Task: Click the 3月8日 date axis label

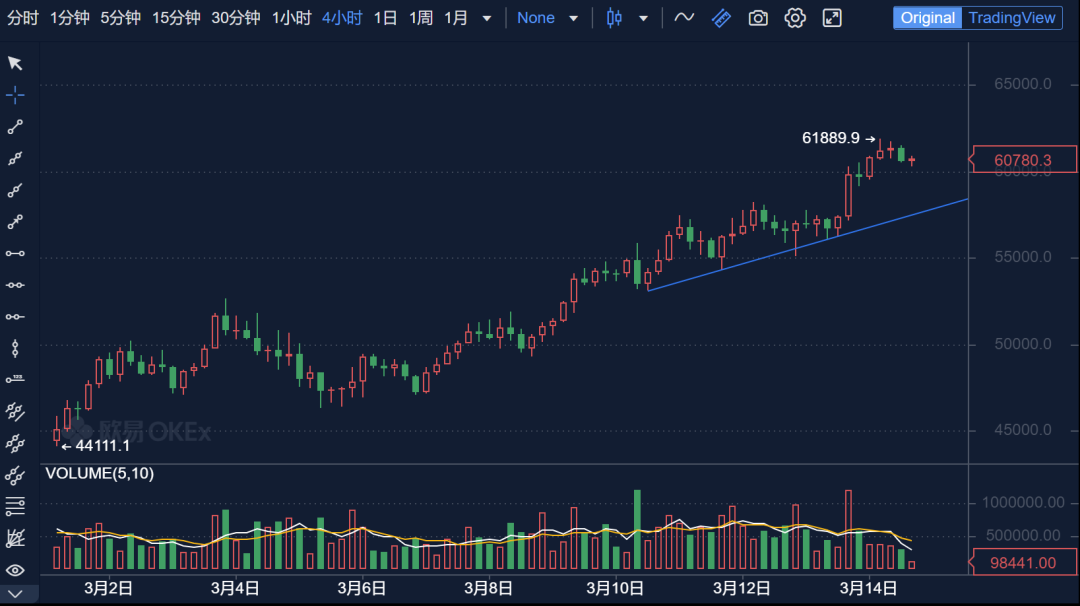Action: pyautogui.click(x=488, y=588)
